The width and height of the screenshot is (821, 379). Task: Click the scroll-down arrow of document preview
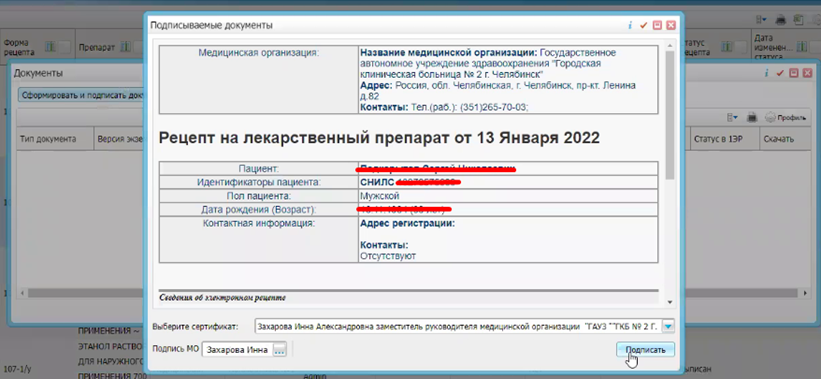coord(669,302)
